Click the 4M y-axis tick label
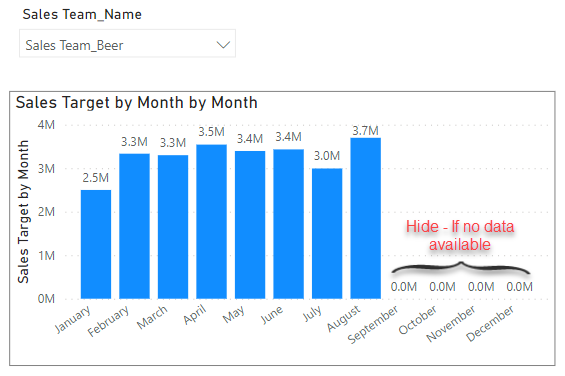Image resolution: width=565 pixels, height=376 pixels. pos(46,125)
